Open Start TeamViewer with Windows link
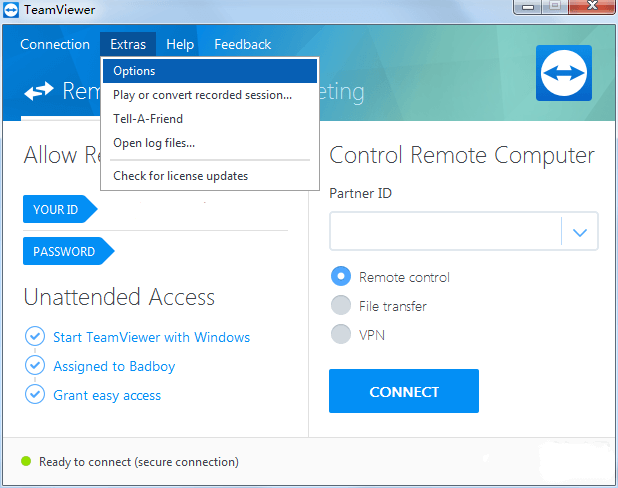618x488 pixels. (x=152, y=337)
